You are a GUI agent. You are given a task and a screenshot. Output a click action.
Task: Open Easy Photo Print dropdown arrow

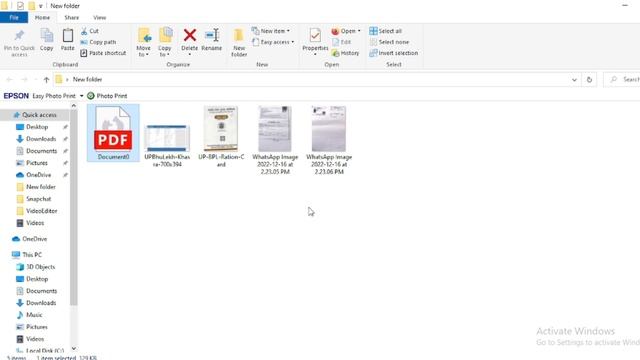pyautogui.click(x=81, y=96)
